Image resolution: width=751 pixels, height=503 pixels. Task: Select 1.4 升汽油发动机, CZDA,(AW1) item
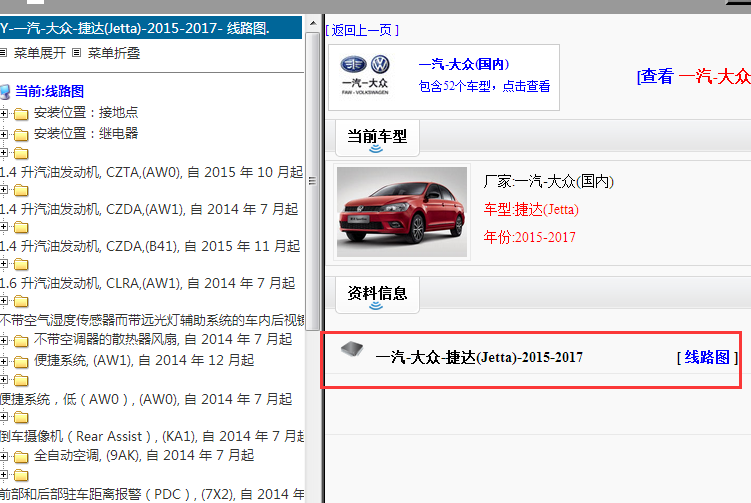(x=149, y=209)
